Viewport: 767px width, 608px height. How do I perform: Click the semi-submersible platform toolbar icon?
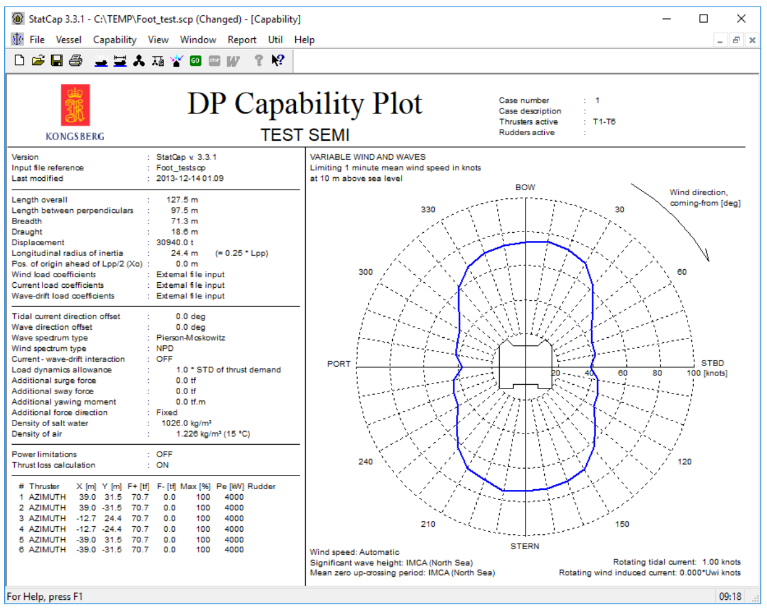pyautogui.click(x=120, y=61)
